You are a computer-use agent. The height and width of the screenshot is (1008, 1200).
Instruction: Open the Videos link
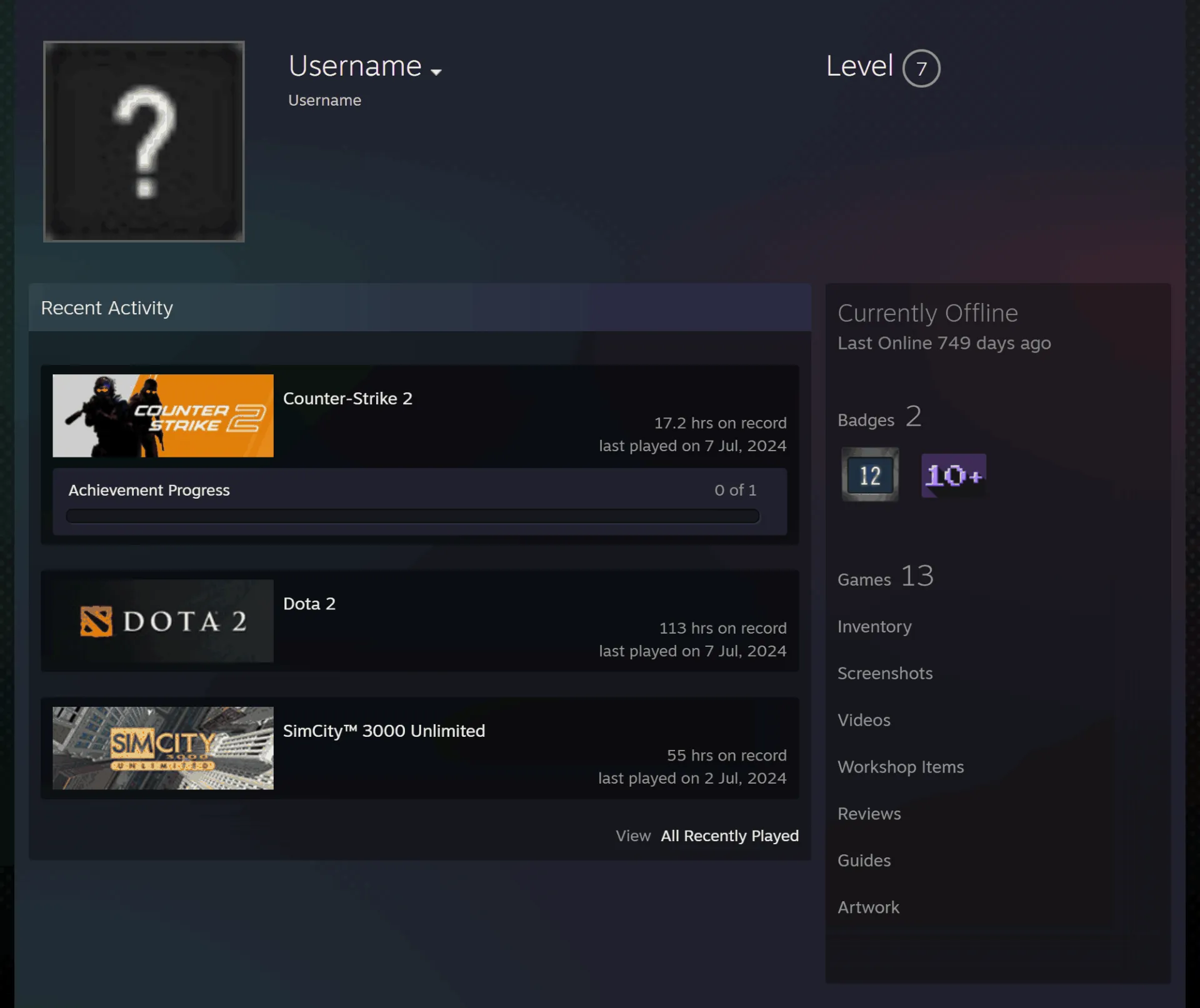[x=864, y=721]
